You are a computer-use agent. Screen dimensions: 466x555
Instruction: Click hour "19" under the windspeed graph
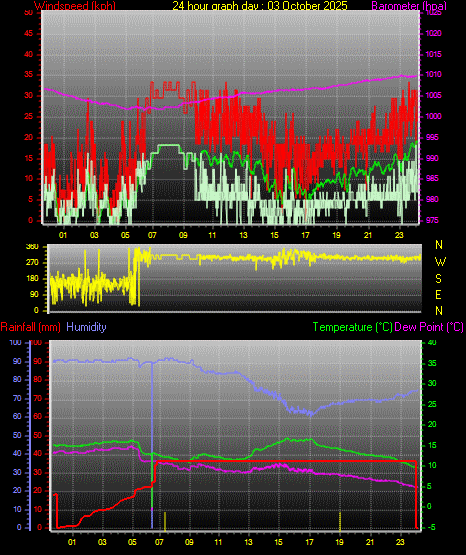[x=336, y=235]
